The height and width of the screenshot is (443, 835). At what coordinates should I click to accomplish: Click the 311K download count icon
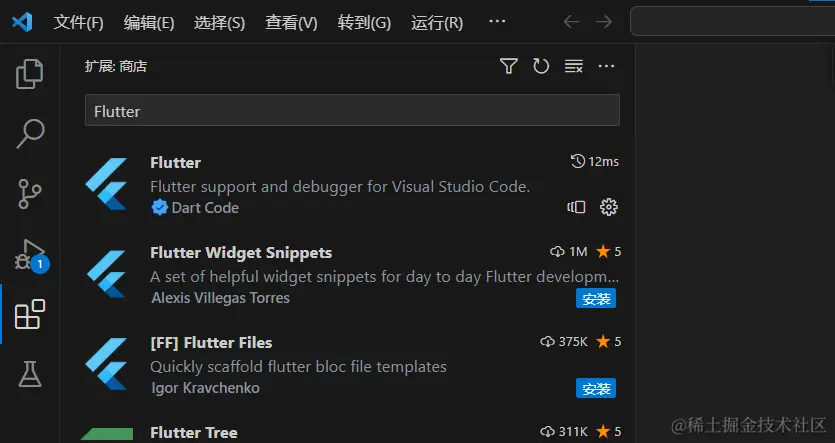(547, 431)
